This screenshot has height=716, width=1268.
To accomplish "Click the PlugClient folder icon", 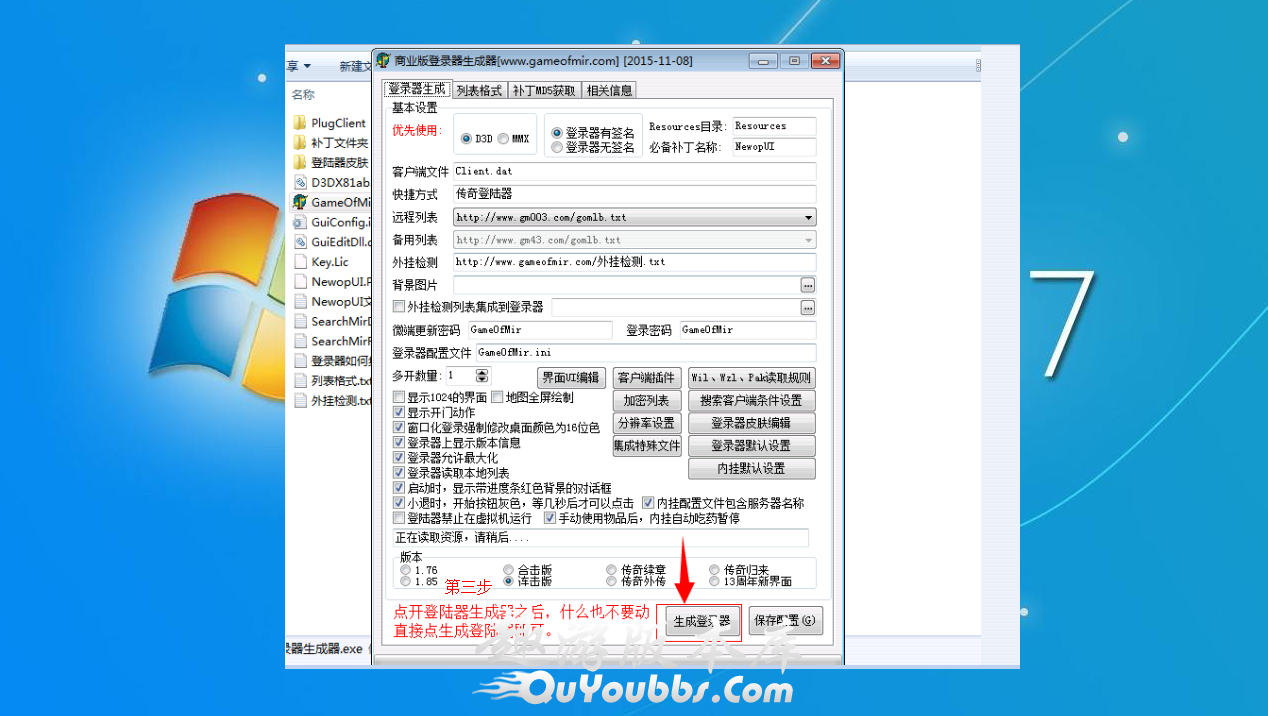I will tap(300, 123).
